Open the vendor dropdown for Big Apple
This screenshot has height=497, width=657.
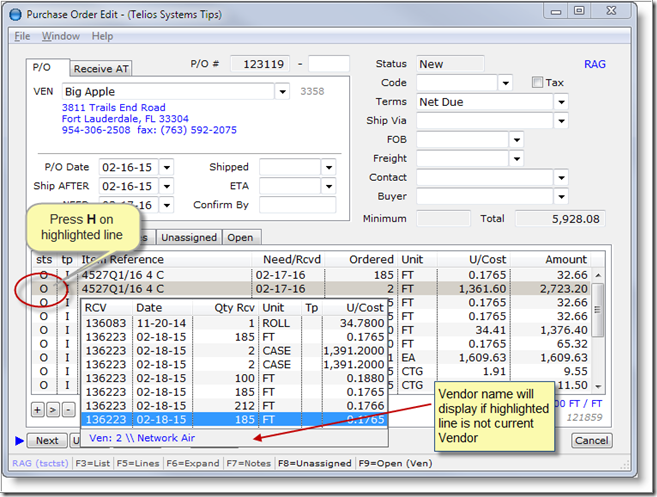point(283,92)
